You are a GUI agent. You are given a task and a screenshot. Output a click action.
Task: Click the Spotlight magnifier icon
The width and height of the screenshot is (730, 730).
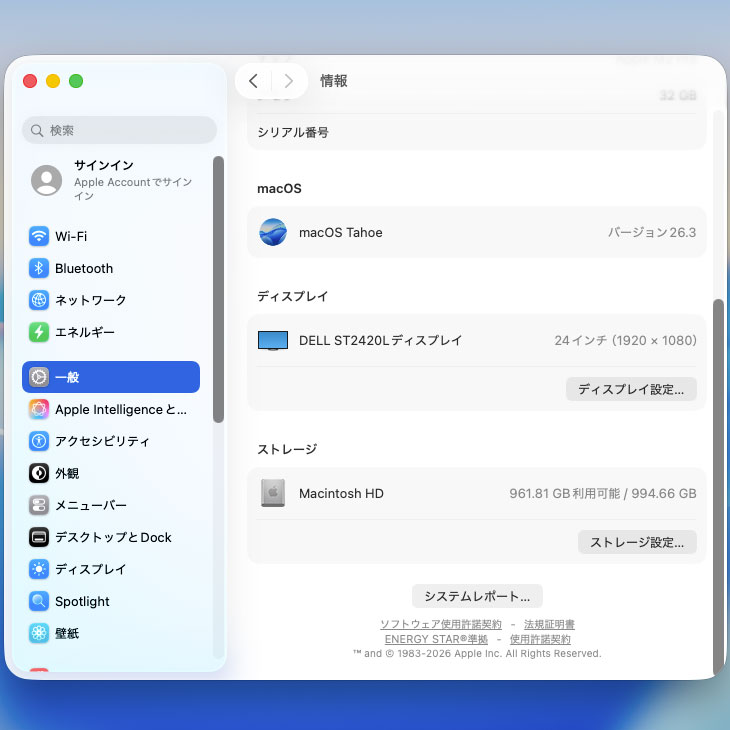coord(39,601)
